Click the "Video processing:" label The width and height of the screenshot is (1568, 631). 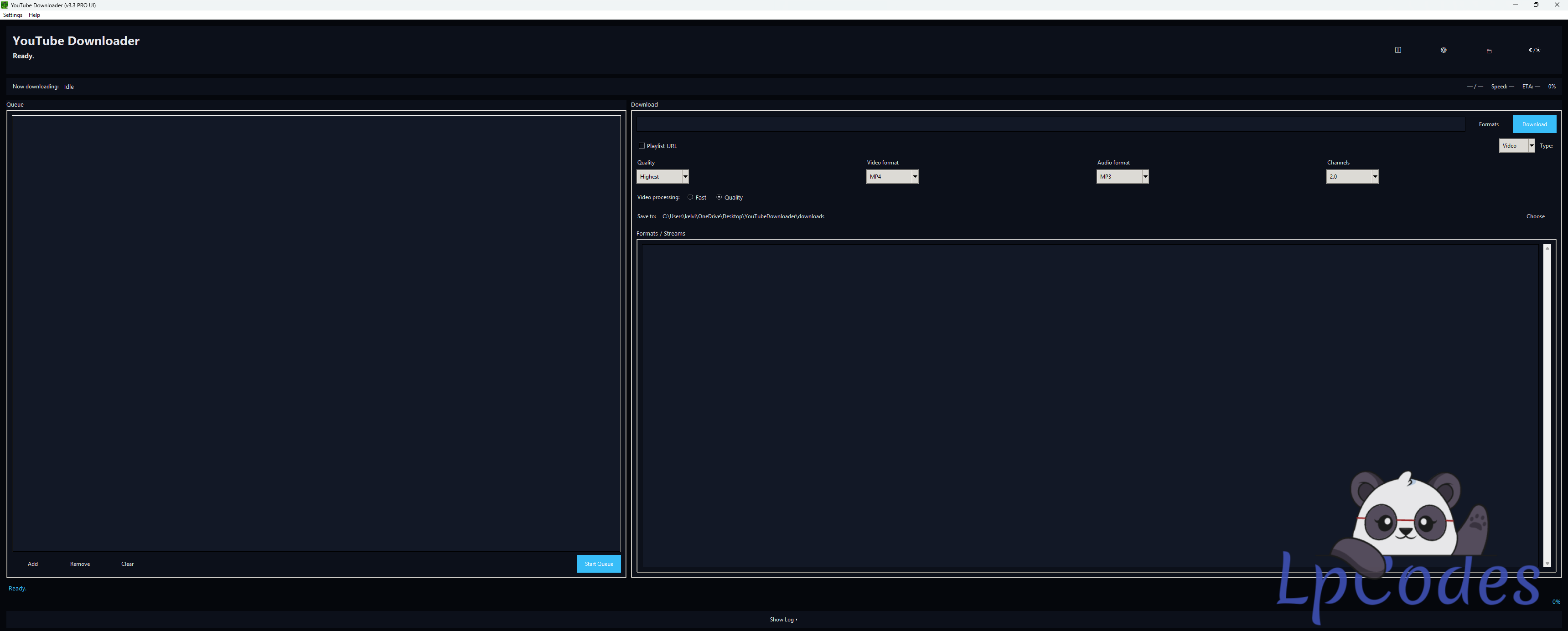coord(658,197)
